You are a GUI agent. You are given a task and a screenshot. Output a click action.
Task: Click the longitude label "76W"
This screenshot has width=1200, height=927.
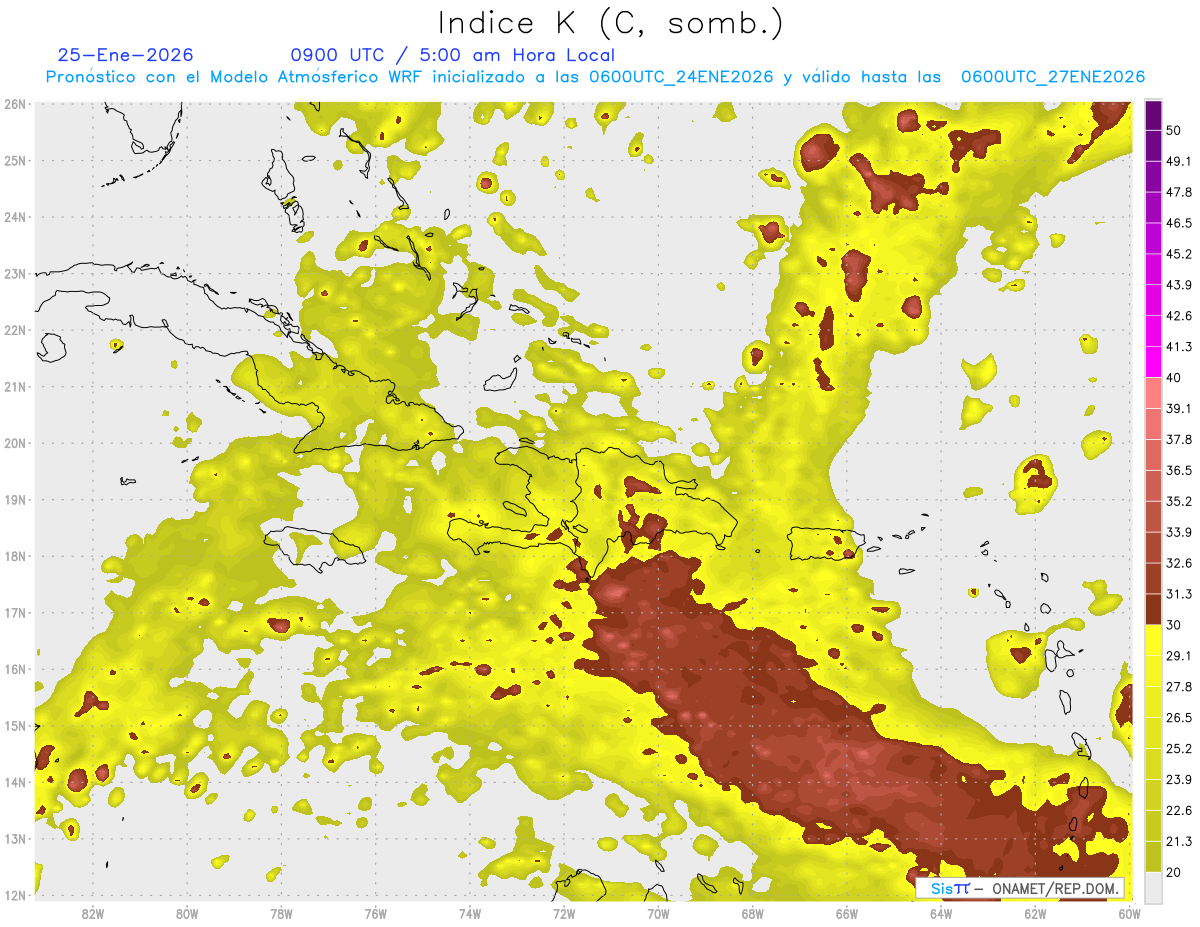pos(375,913)
